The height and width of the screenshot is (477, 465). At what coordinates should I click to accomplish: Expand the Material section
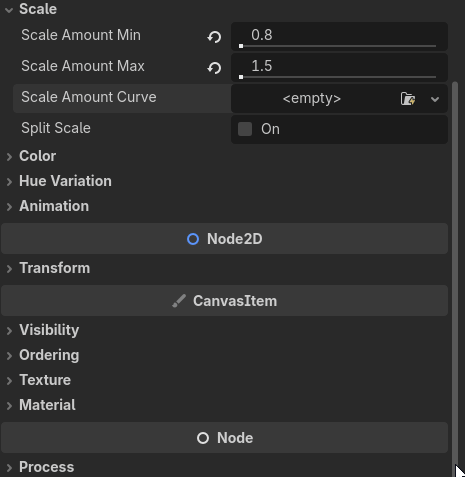9,405
